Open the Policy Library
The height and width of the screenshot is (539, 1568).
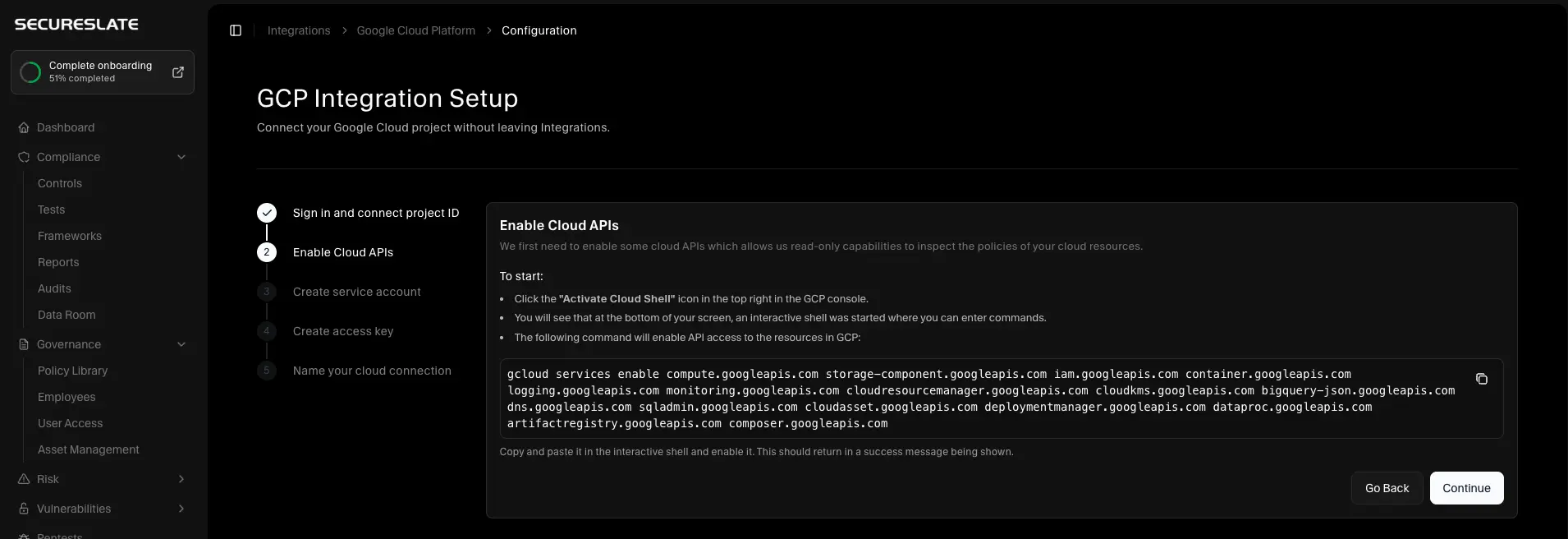tap(72, 371)
